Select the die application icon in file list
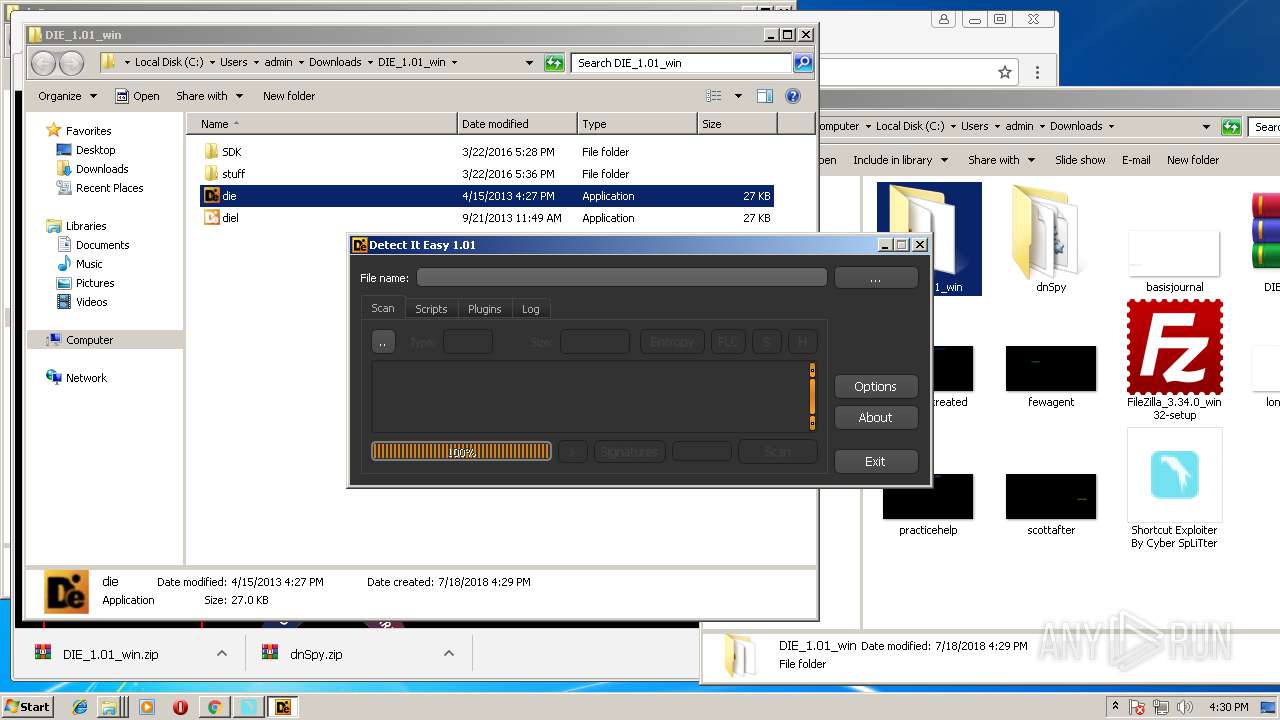Image resolution: width=1280 pixels, height=720 pixels. [x=211, y=196]
